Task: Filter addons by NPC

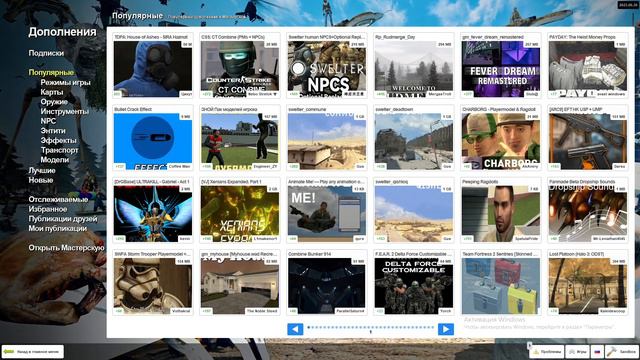Action: [x=48, y=121]
